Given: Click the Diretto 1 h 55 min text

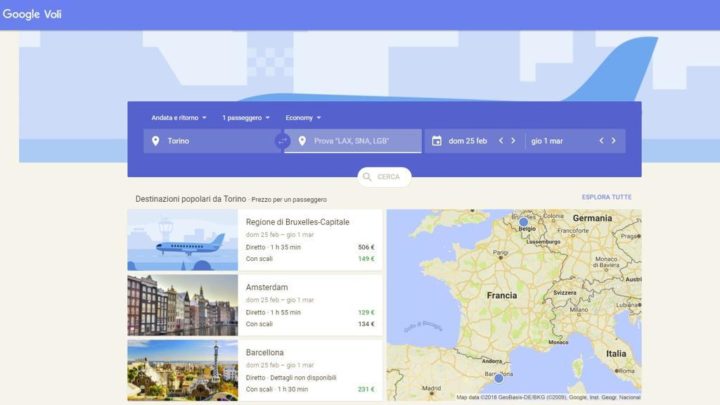Looking at the screenshot, I should point(273,312).
